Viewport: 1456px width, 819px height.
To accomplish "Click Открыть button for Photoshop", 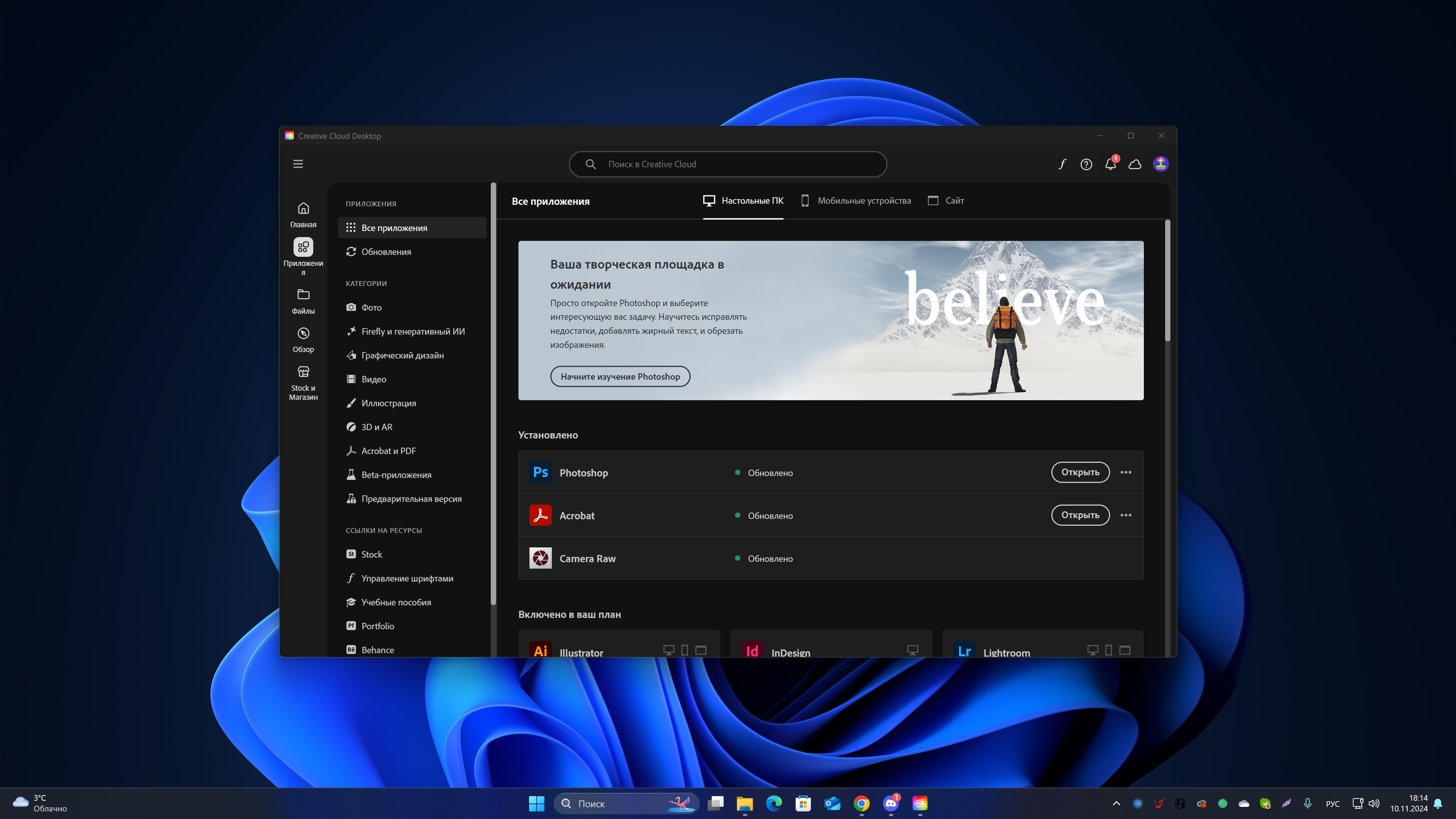I will [x=1080, y=473].
